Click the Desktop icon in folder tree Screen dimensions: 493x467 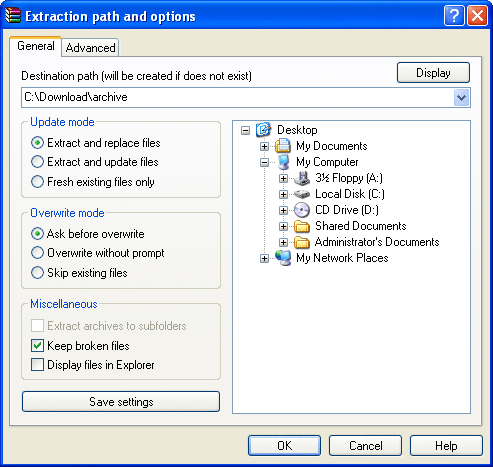(x=264, y=130)
